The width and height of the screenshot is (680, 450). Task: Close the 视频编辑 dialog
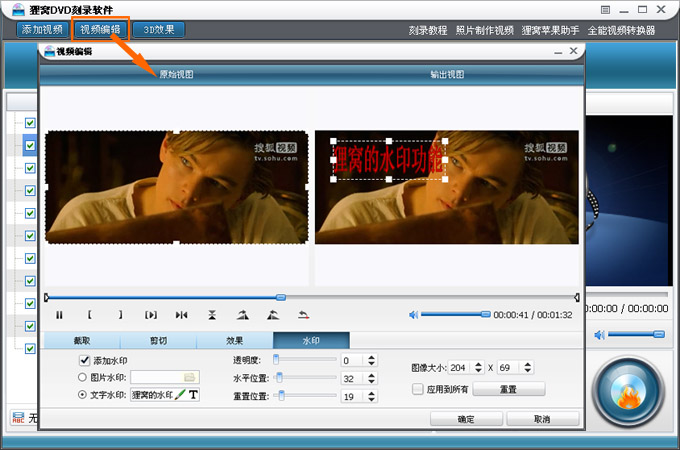(x=573, y=51)
